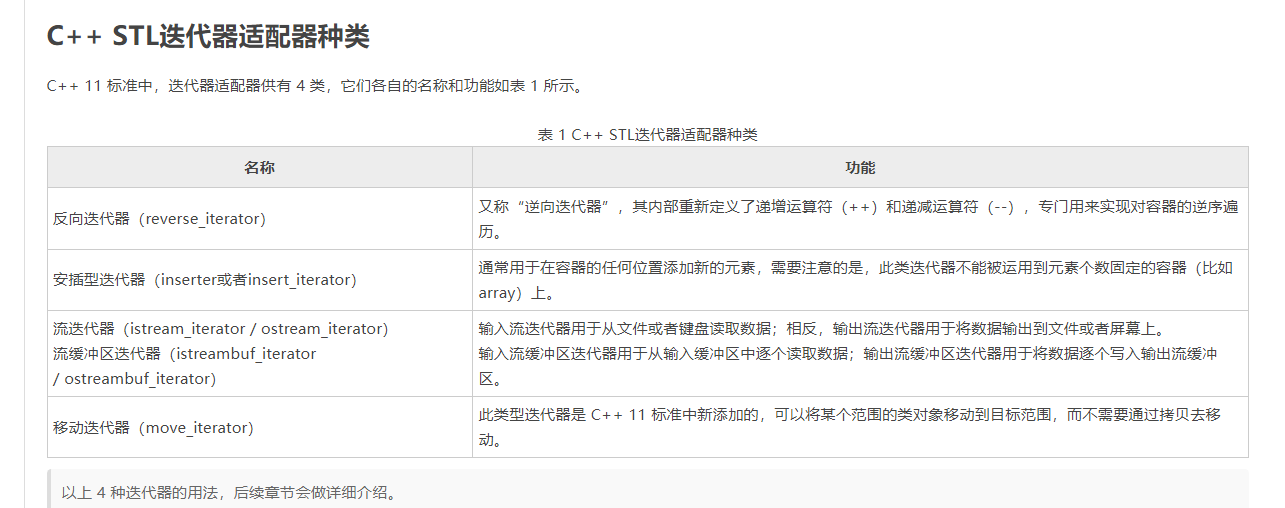This screenshot has width=1285, height=508.
Task: Click the description starting "通常用于在容器的任何位置"
Action: 855,268
